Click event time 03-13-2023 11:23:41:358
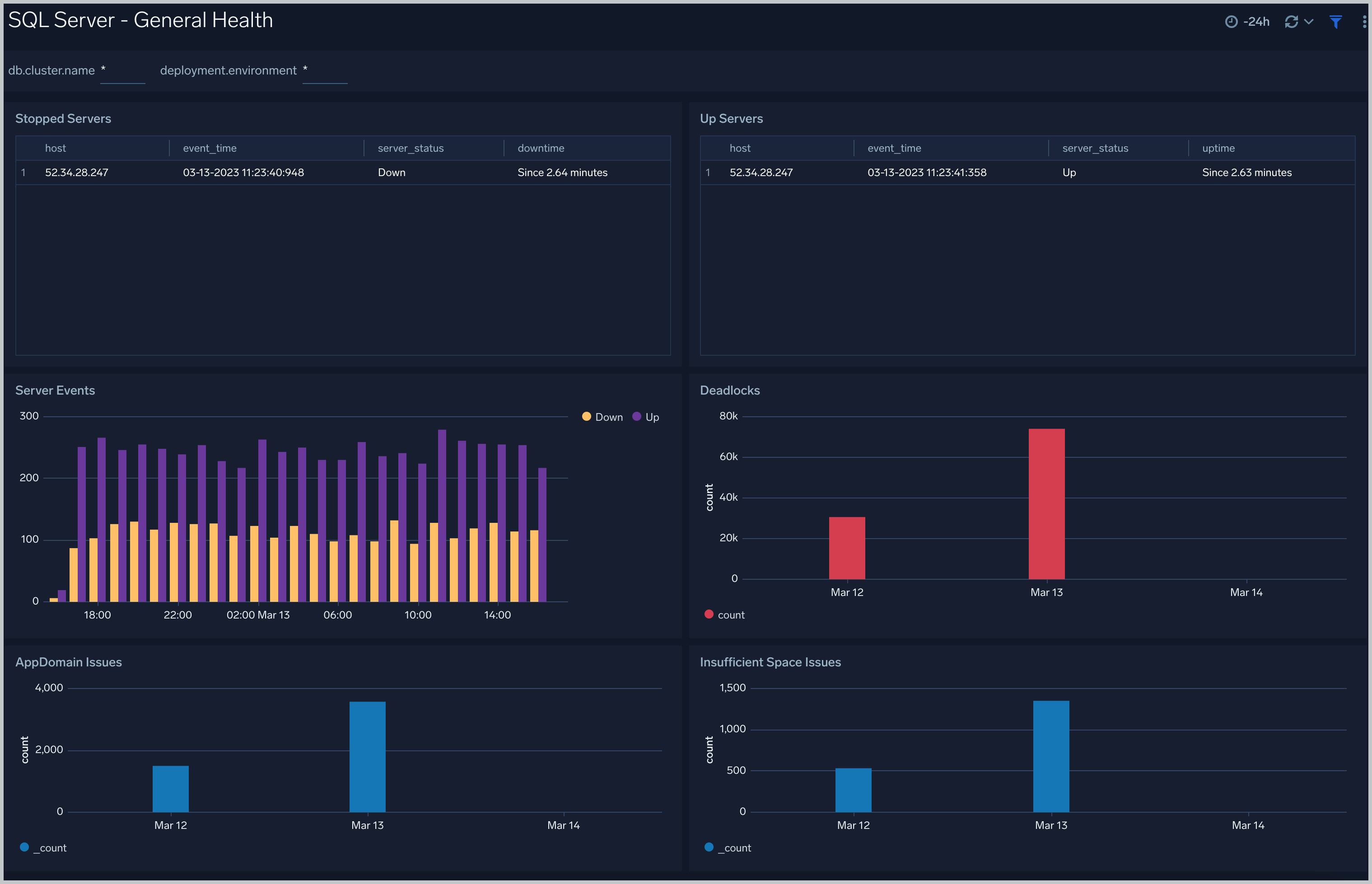This screenshot has width=1372, height=884. tap(927, 172)
